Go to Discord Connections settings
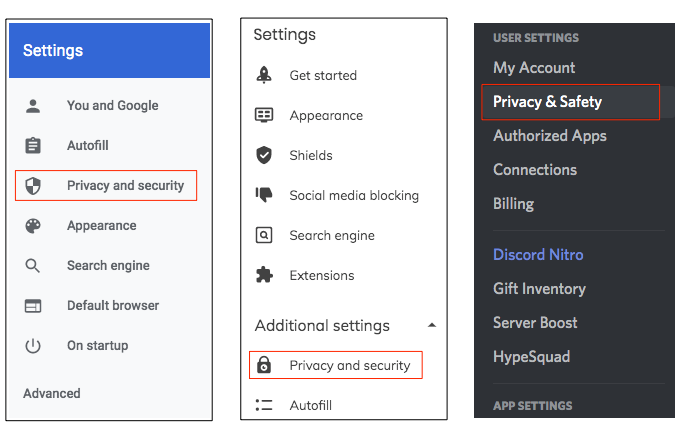Viewport: 689px width, 436px height. click(x=535, y=170)
